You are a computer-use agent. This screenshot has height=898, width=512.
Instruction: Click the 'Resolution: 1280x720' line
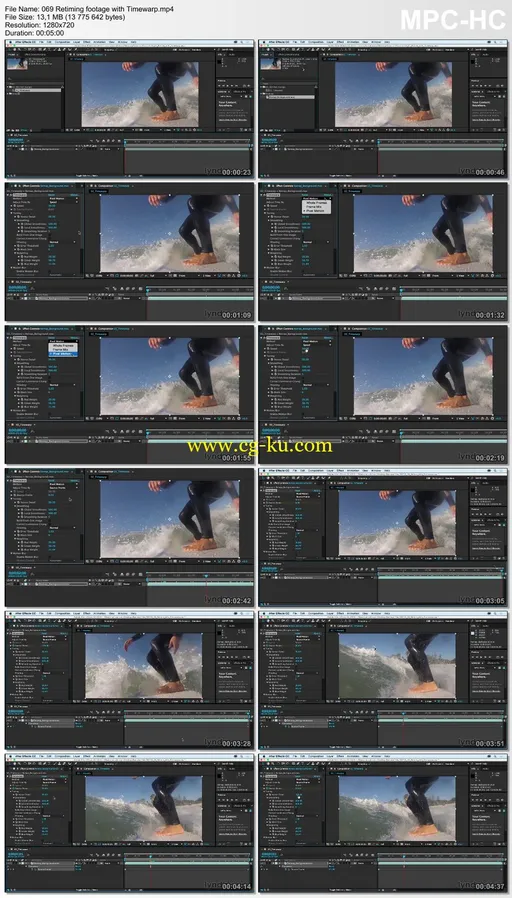click(x=39, y=25)
